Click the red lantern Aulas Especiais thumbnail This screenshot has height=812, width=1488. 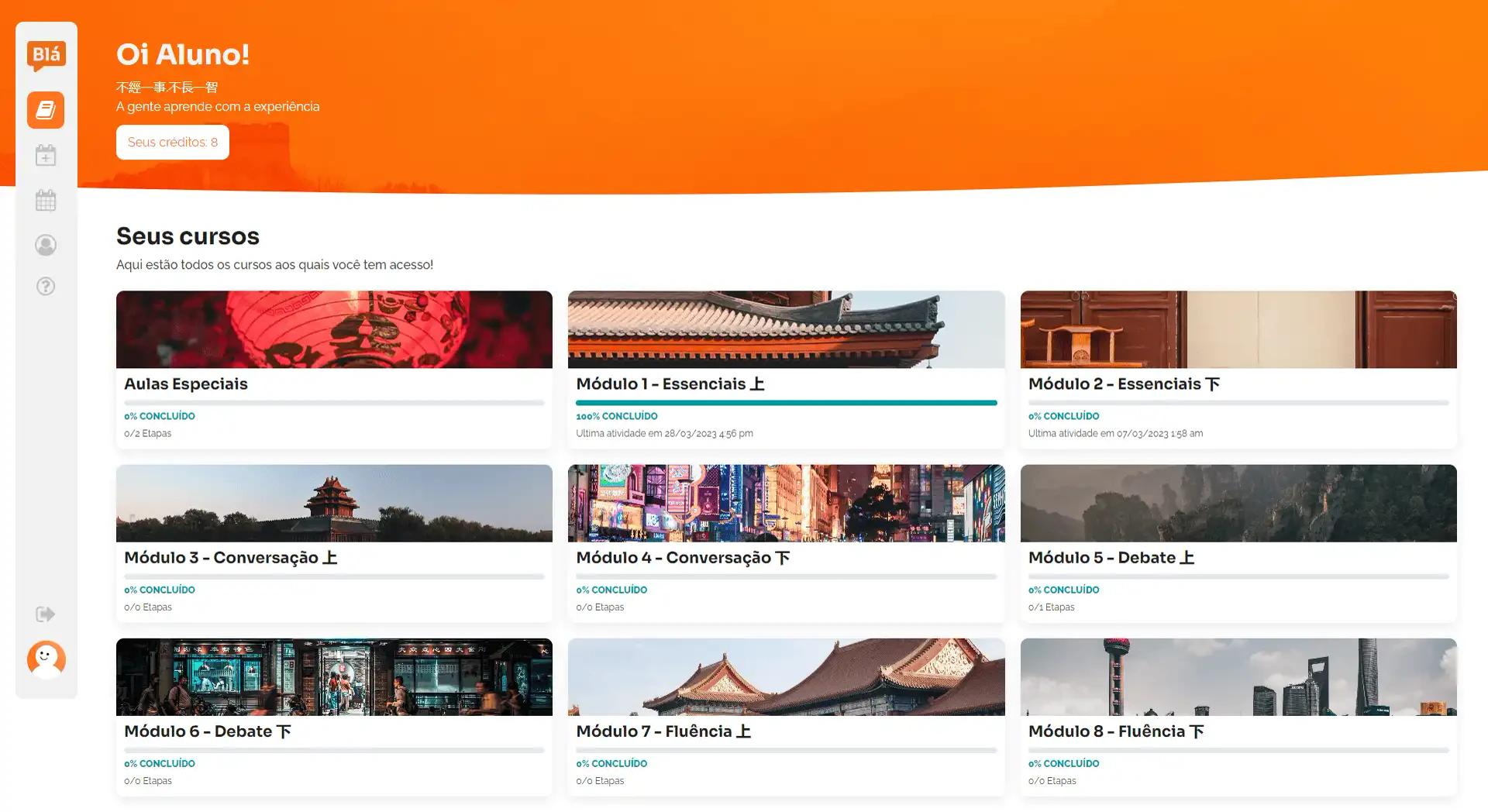[334, 329]
